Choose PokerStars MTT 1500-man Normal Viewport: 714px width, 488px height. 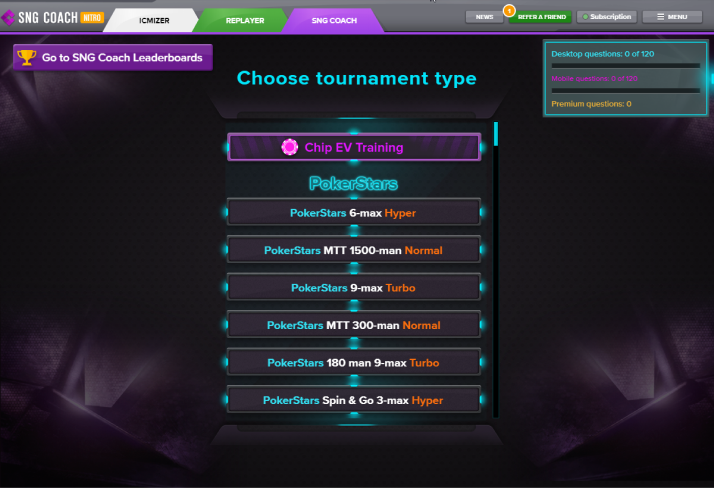(354, 249)
